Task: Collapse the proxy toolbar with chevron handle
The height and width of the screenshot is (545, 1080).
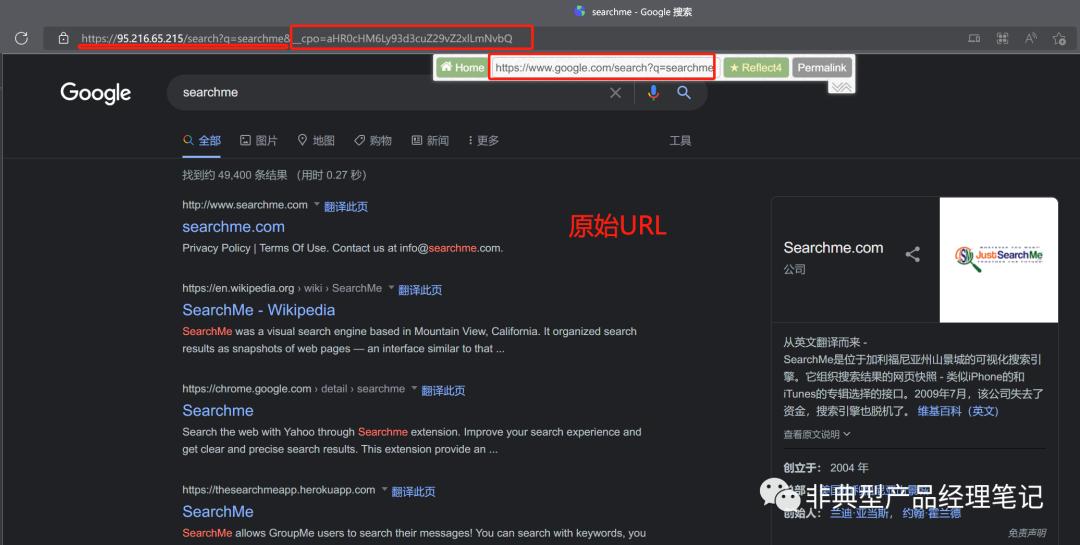Action: (841, 87)
